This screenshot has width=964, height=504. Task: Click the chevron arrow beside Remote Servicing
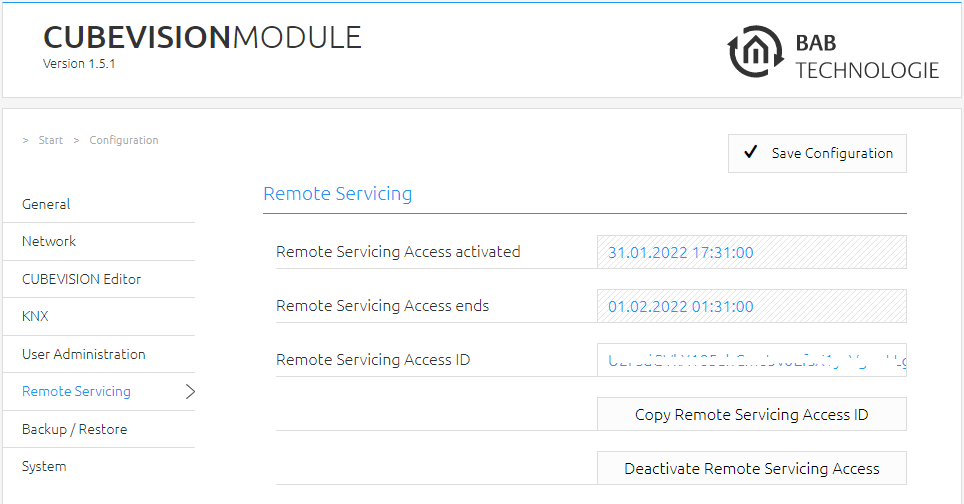[190, 392]
